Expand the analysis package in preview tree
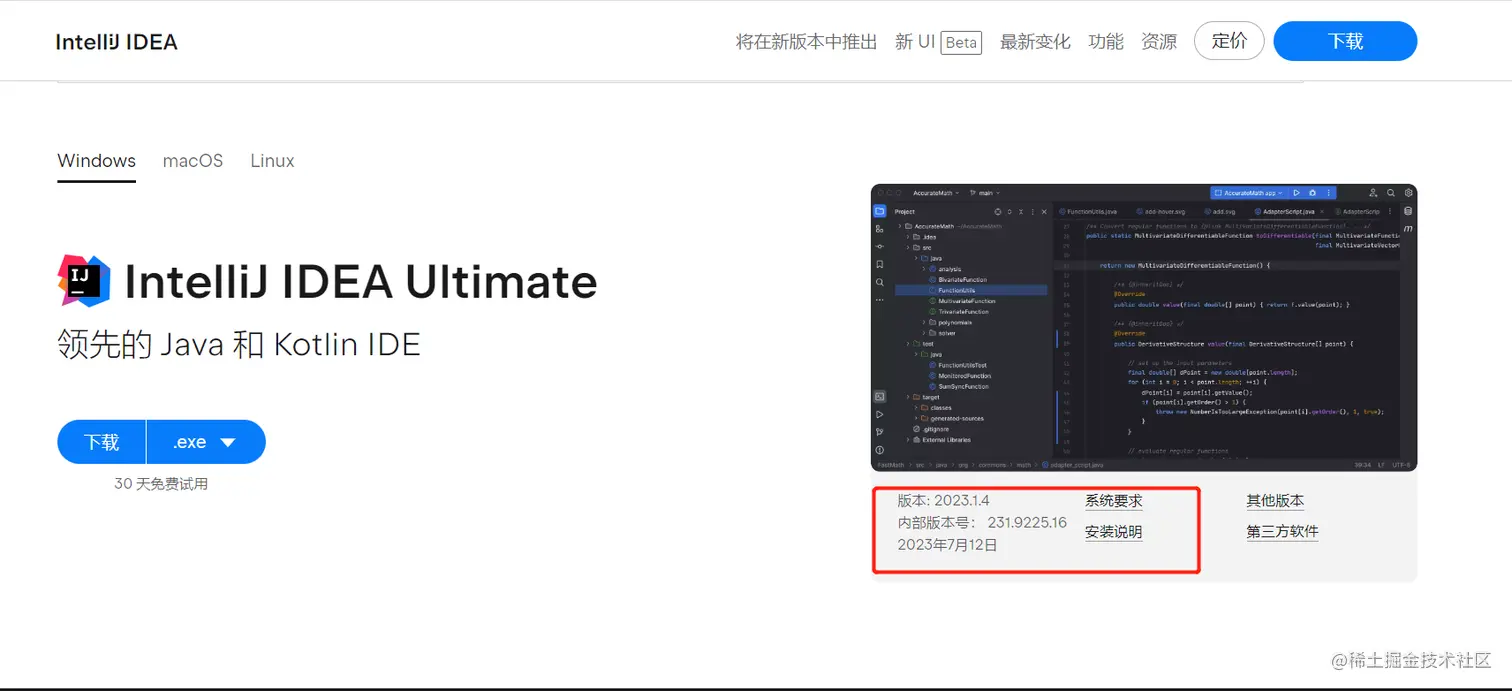 (x=924, y=269)
